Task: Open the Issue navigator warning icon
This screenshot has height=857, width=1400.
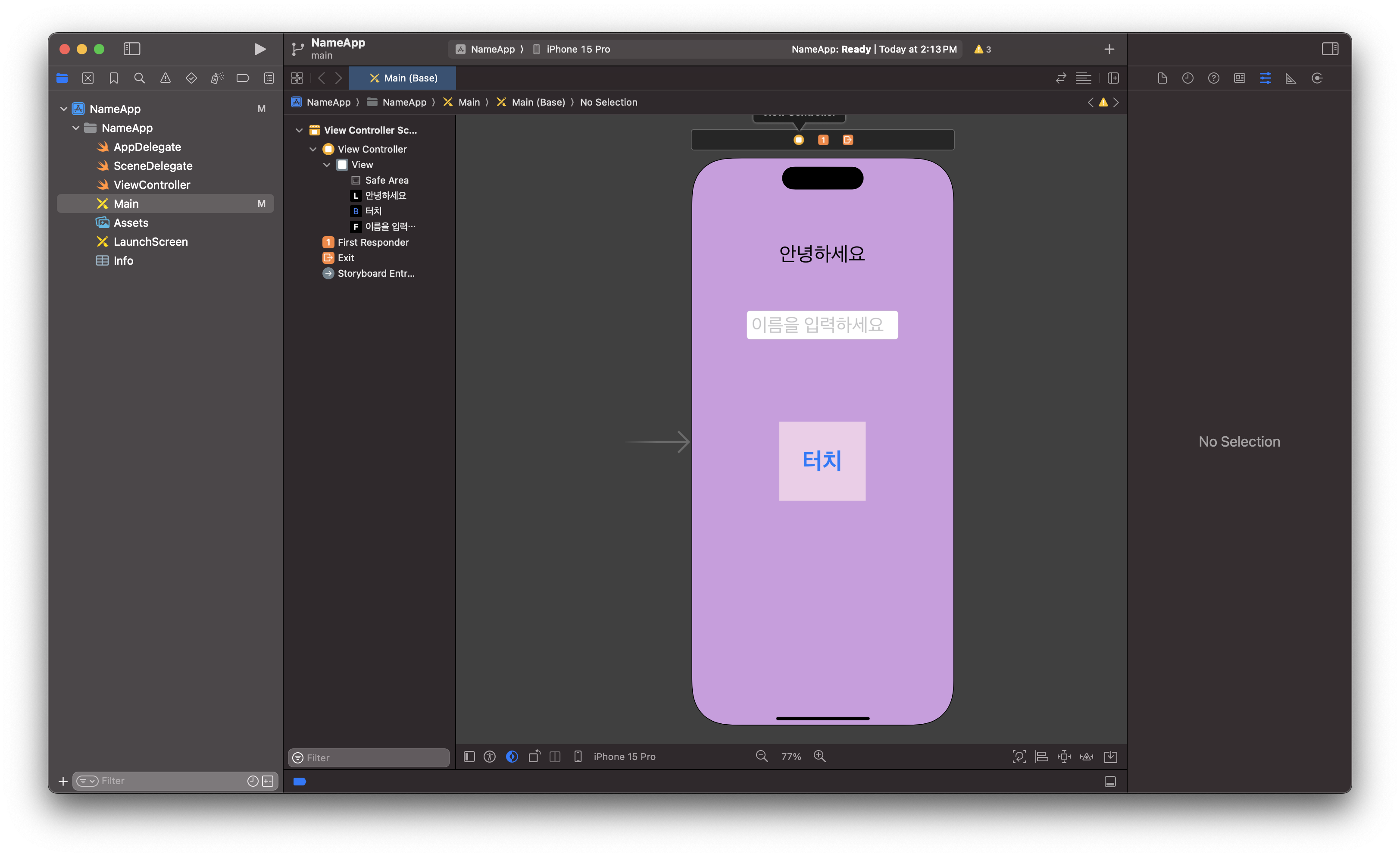Action: click(x=166, y=78)
